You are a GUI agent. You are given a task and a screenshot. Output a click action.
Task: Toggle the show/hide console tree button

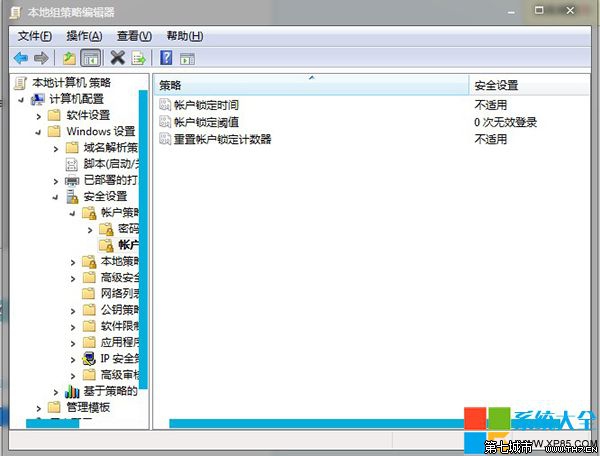click(x=90, y=58)
